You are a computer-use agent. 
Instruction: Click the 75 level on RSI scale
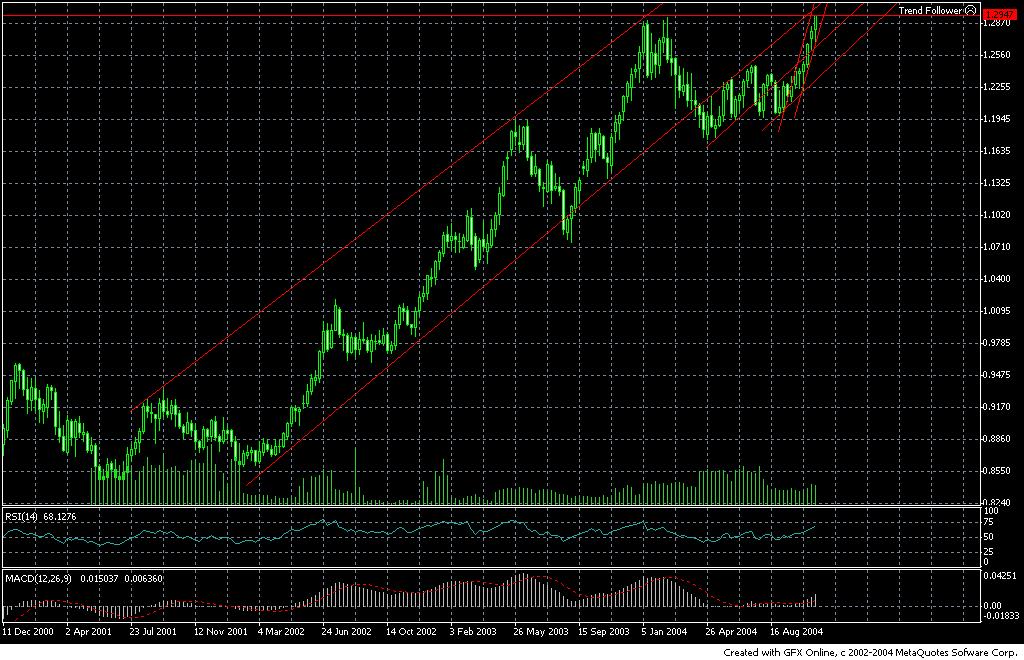click(x=989, y=522)
